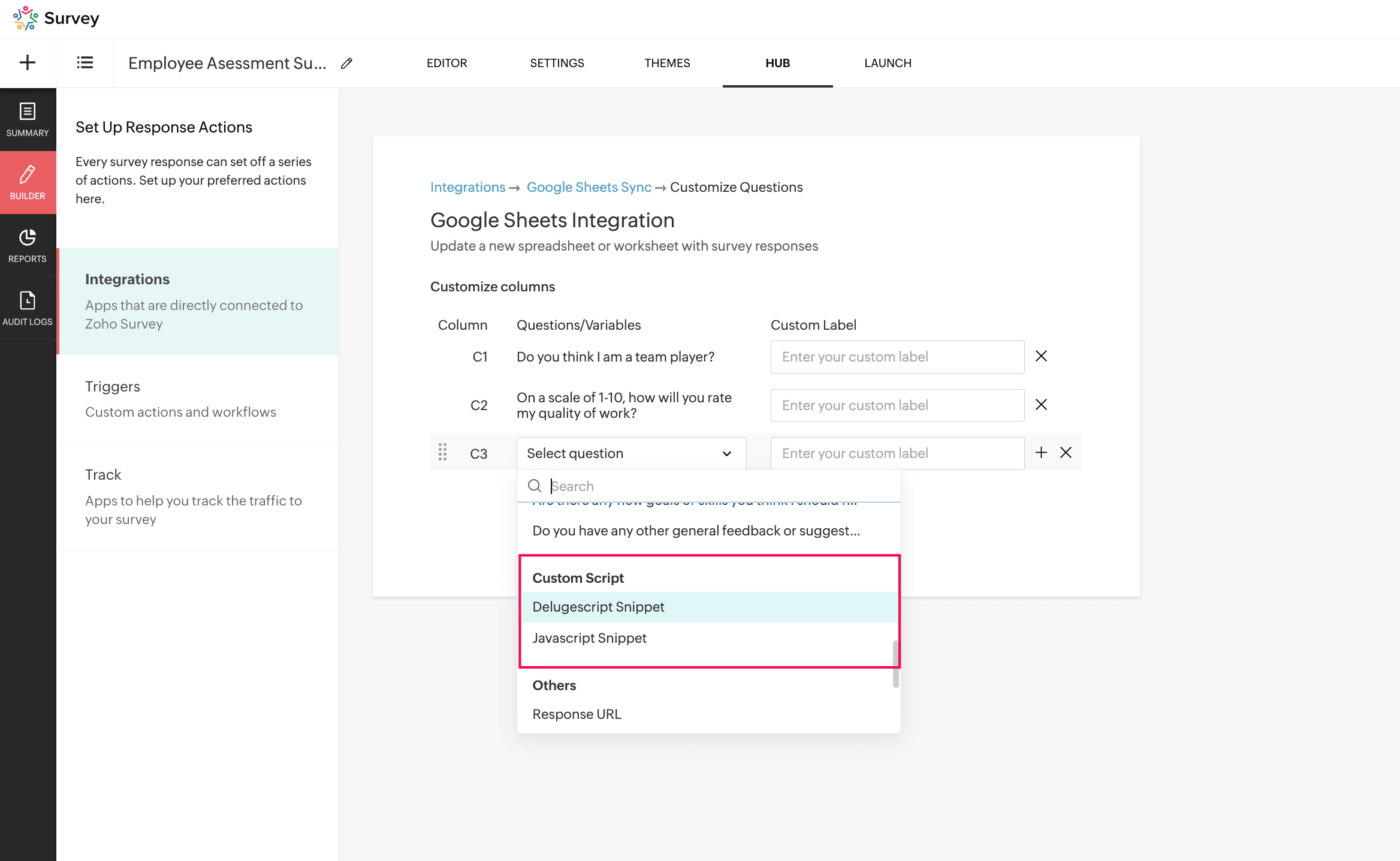Select Delugescript Snippet option

(598, 607)
